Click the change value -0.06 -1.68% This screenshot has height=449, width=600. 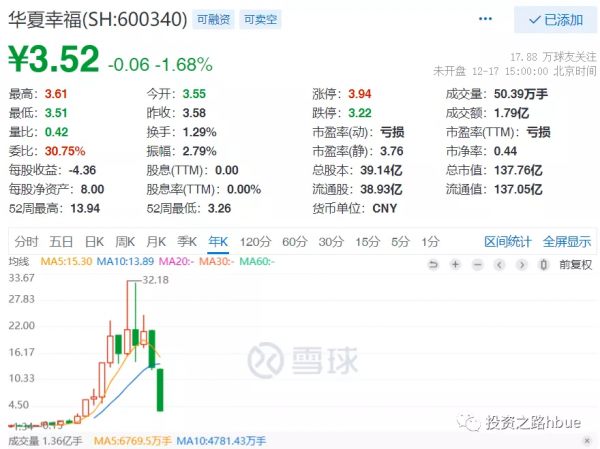click(160, 64)
